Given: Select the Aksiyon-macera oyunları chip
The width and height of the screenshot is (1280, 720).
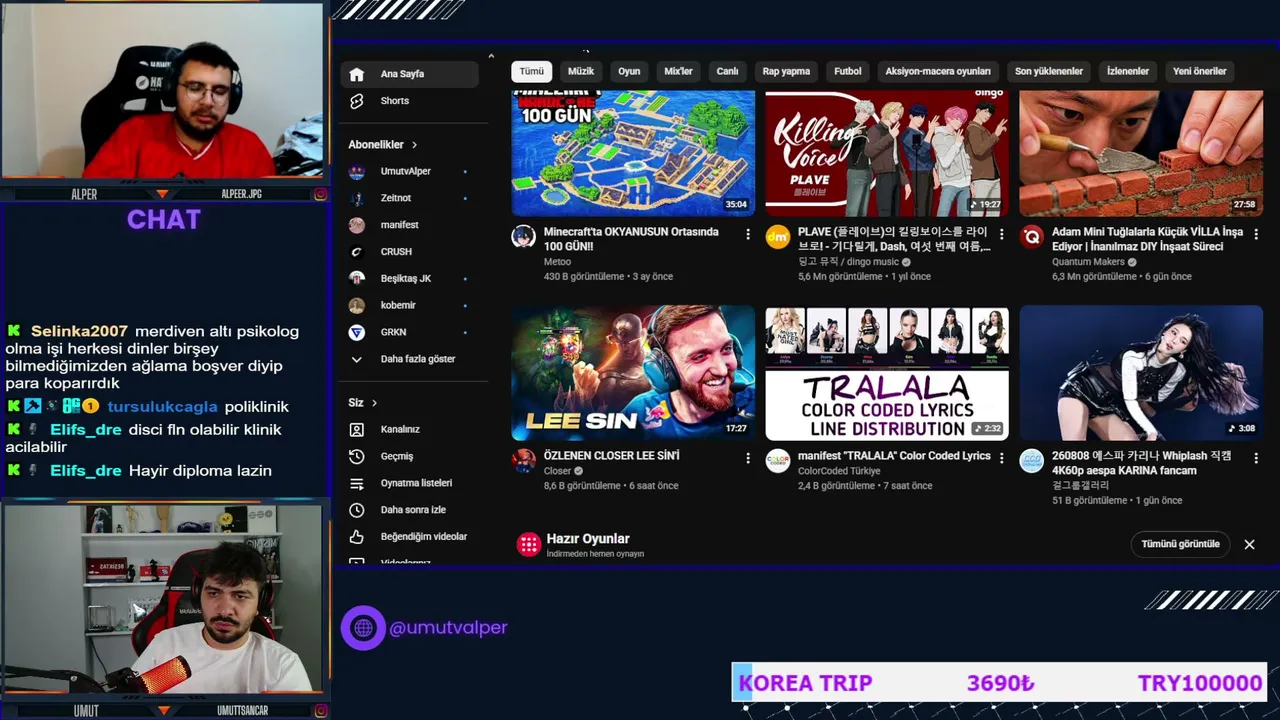Looking at the screenshot, I should click(938, 71).
